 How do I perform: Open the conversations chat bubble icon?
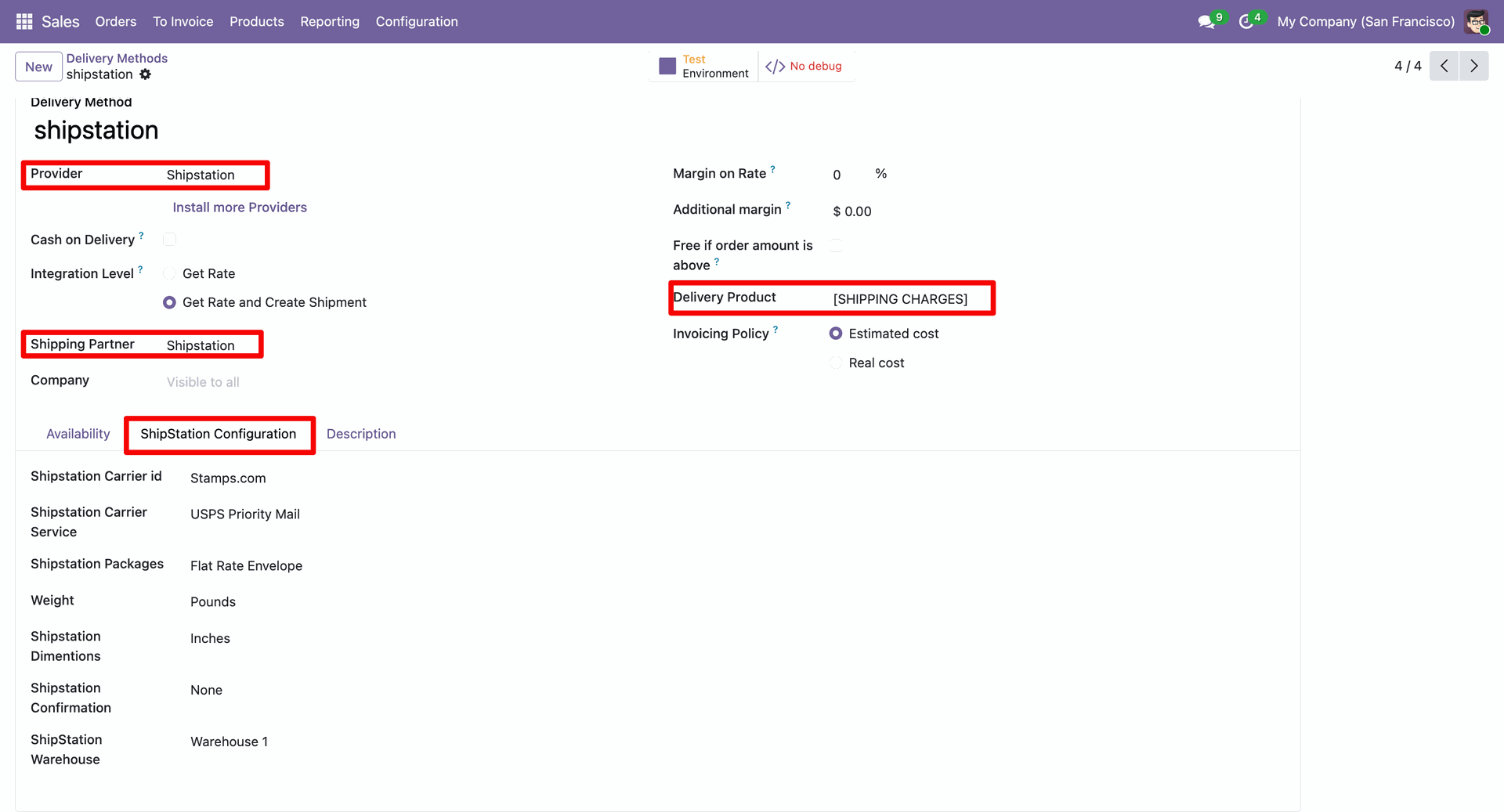click(1206, 22)
